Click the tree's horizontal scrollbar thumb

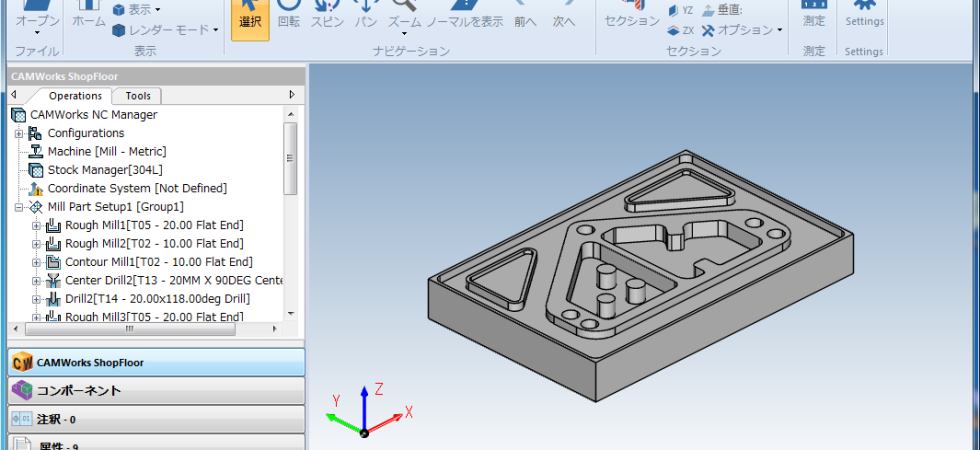click(130, 329)
